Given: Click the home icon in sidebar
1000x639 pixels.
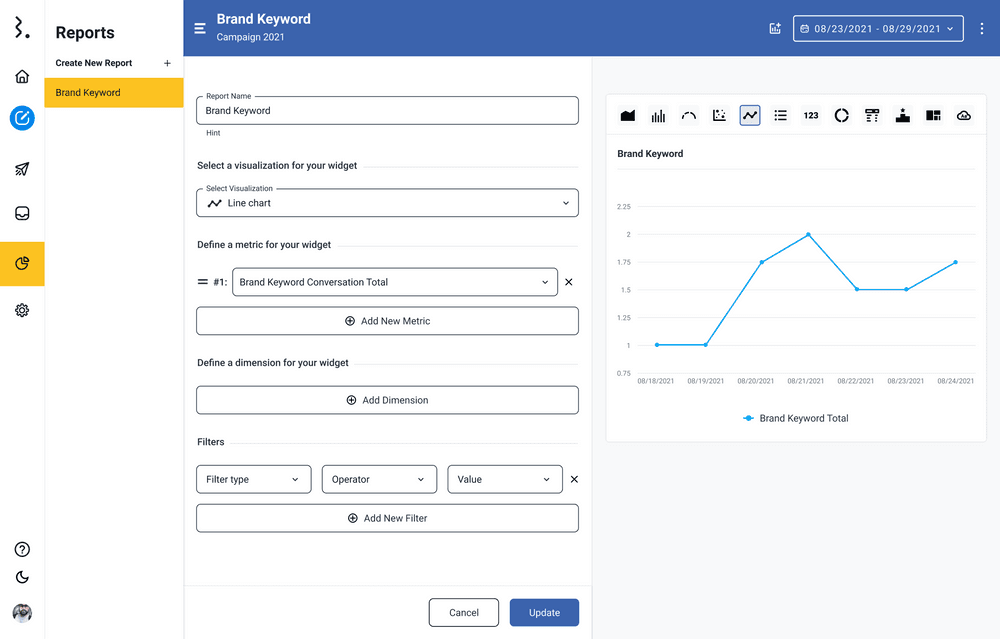Looking at the screenshot, I should point(22,77).
